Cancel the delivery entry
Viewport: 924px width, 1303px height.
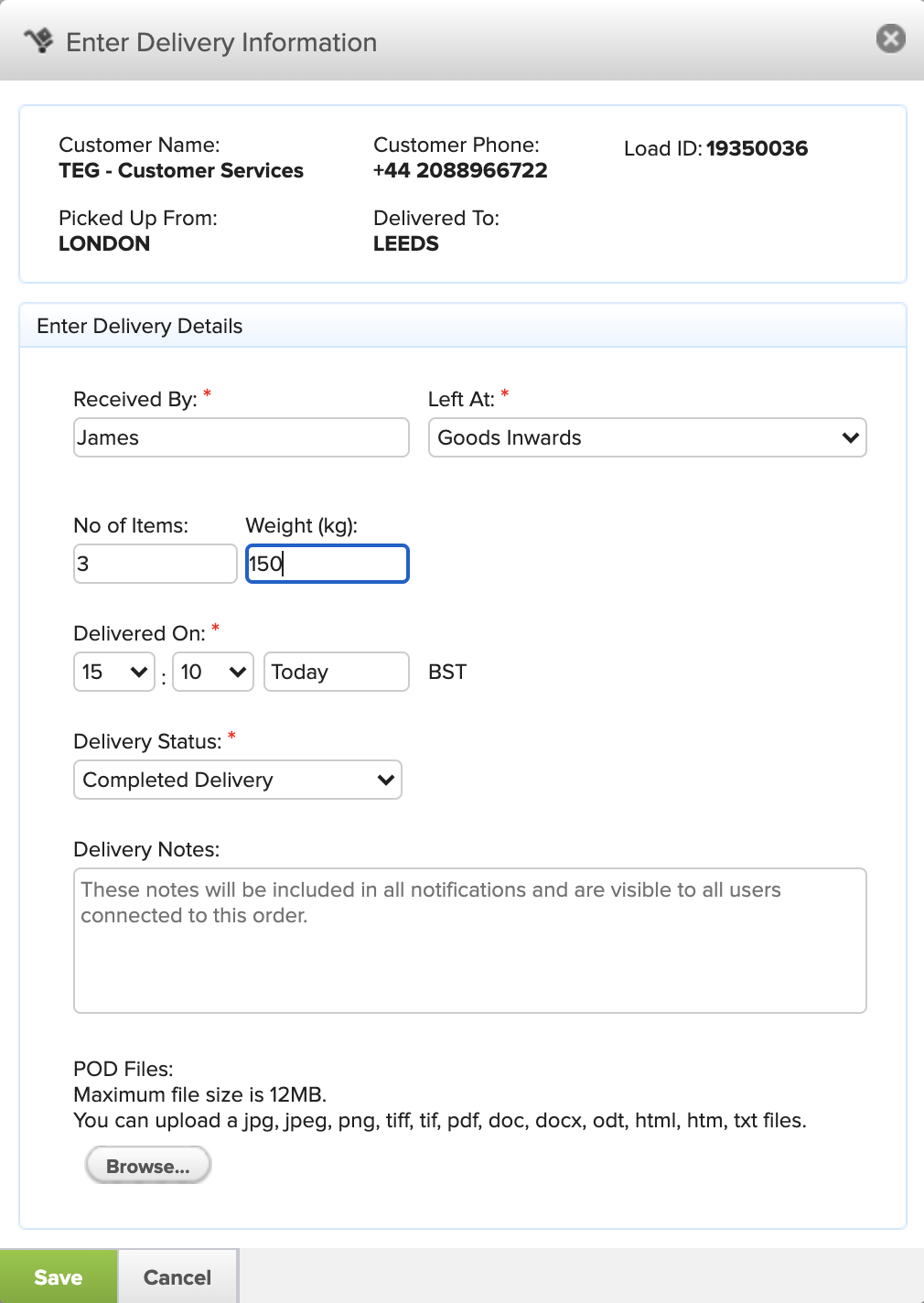(x=177, y=1277)
